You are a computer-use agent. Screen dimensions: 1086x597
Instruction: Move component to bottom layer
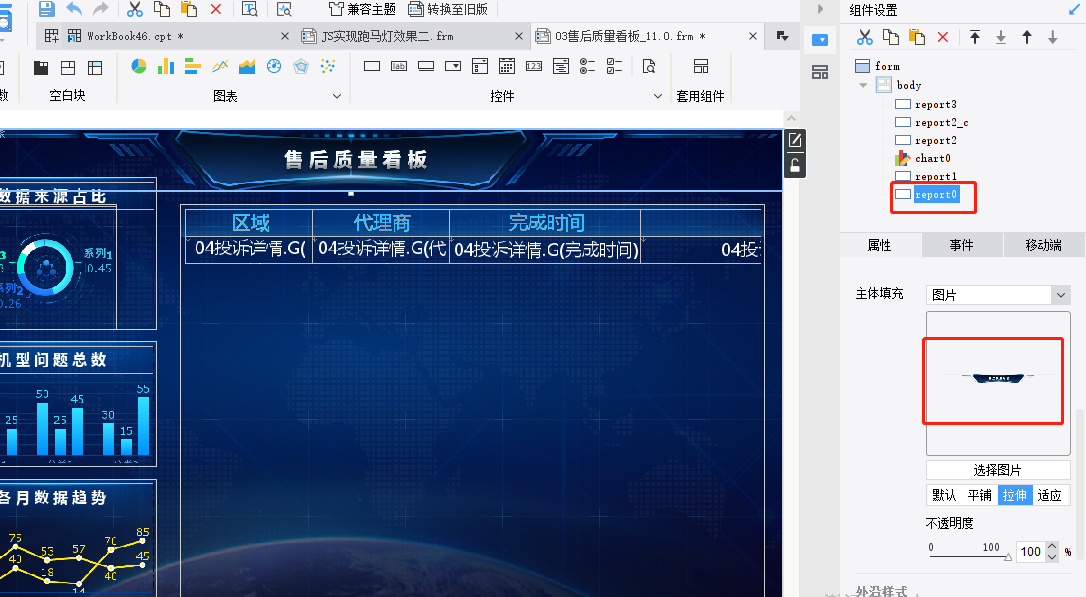pos(1001,37)
